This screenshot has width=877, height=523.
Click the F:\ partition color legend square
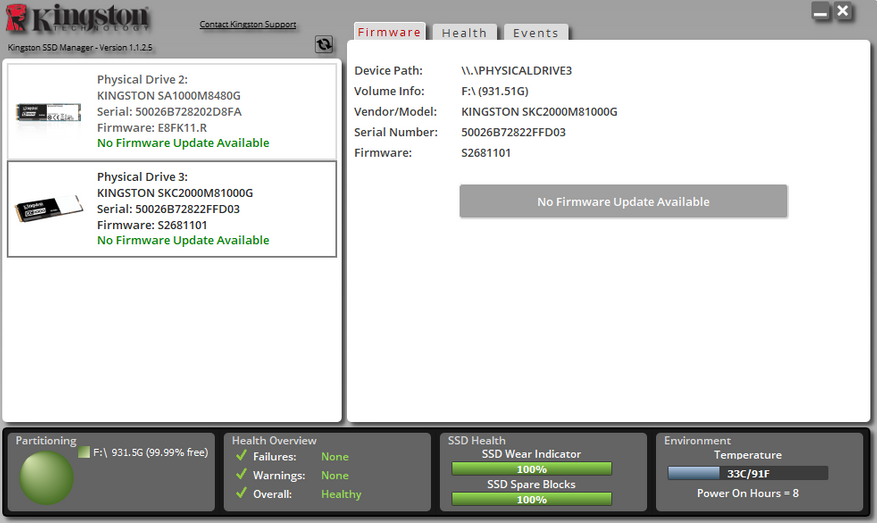tap(84, 452)
